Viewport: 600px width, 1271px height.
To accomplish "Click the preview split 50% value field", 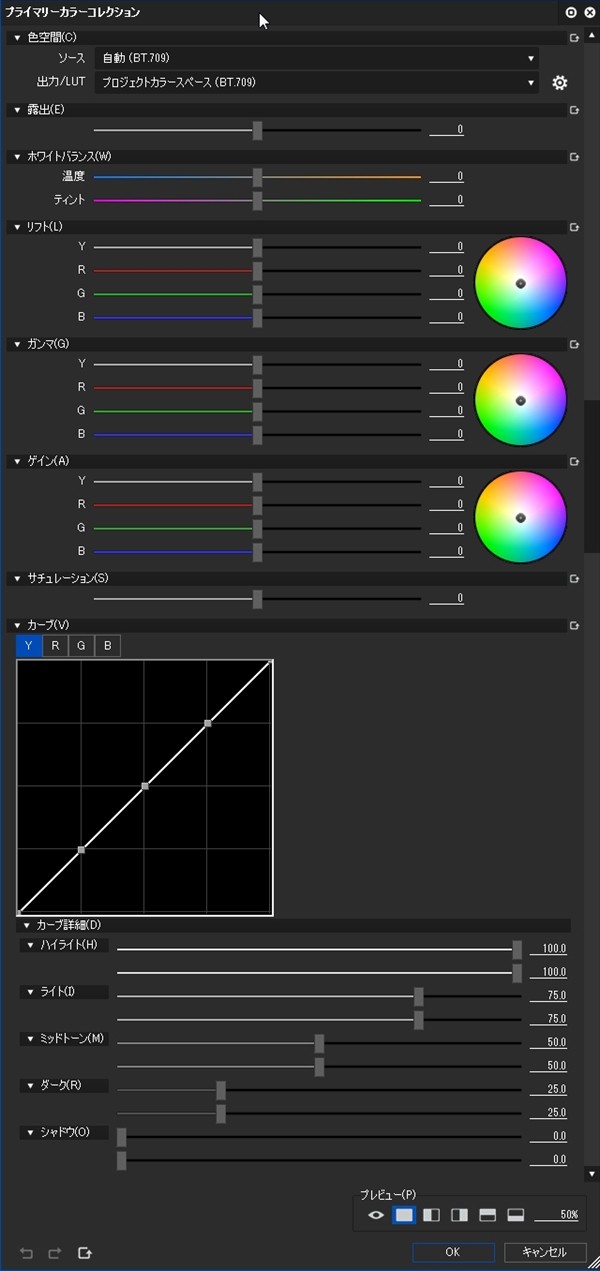I will click(x=557, y=1215).
